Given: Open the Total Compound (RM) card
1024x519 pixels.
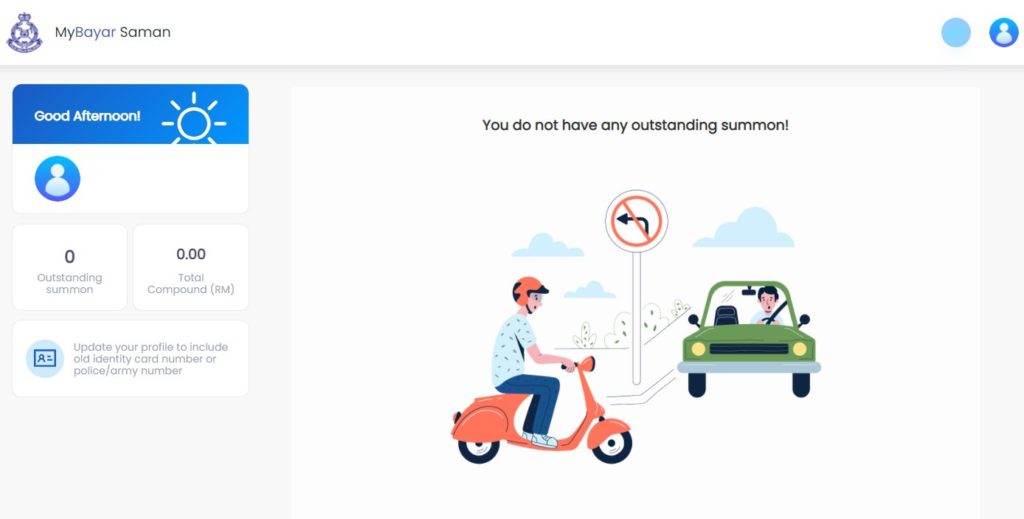Looking at the screenshot, I should [191, 267].
